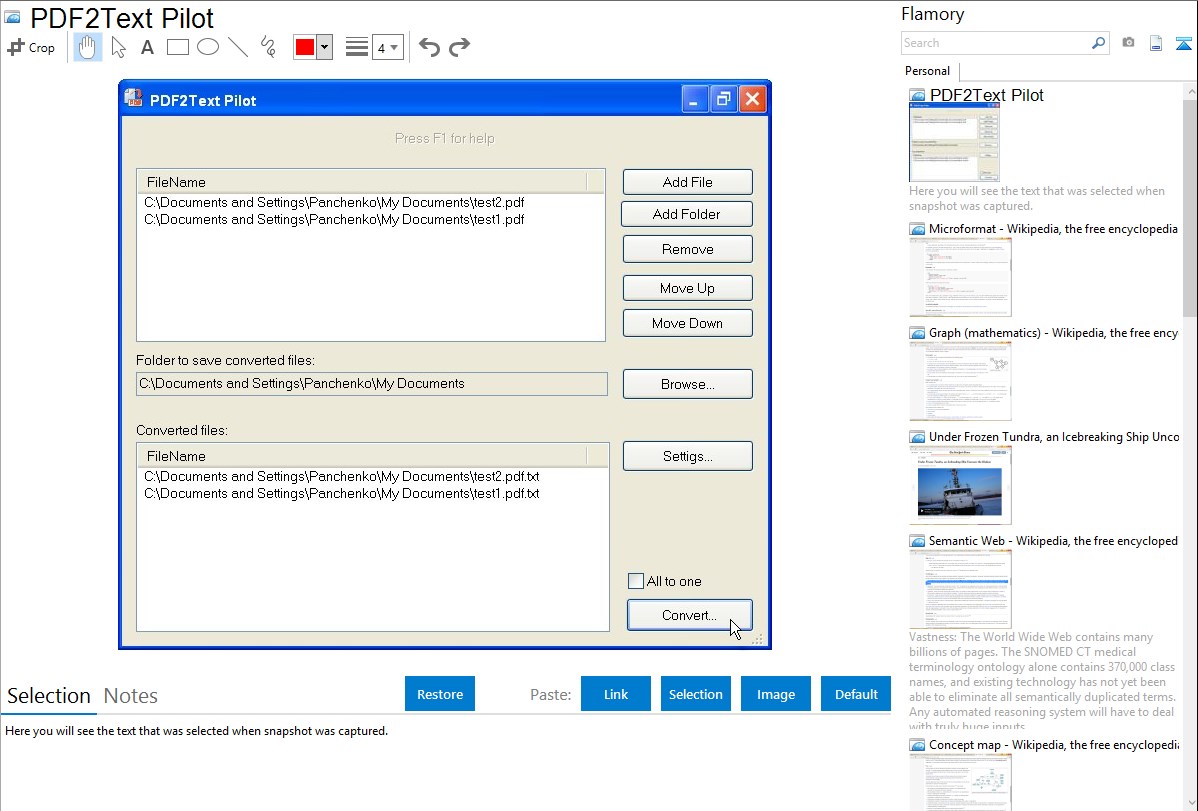Click the line thickness icon
Screen dimensions: 1198x811
(x=356, y=47)
